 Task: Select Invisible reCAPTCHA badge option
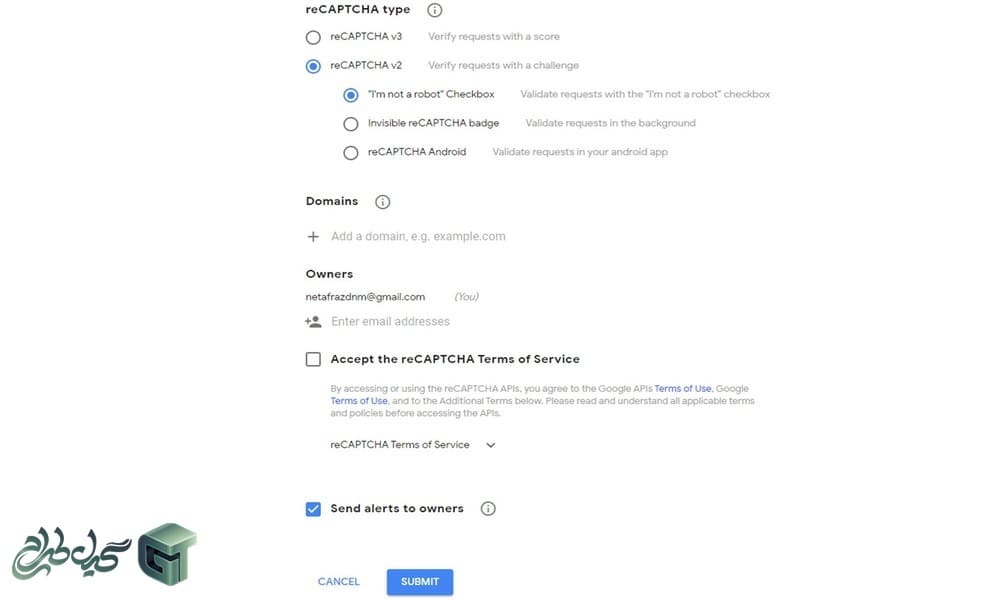pyautogui.click(x=351, y=124)
